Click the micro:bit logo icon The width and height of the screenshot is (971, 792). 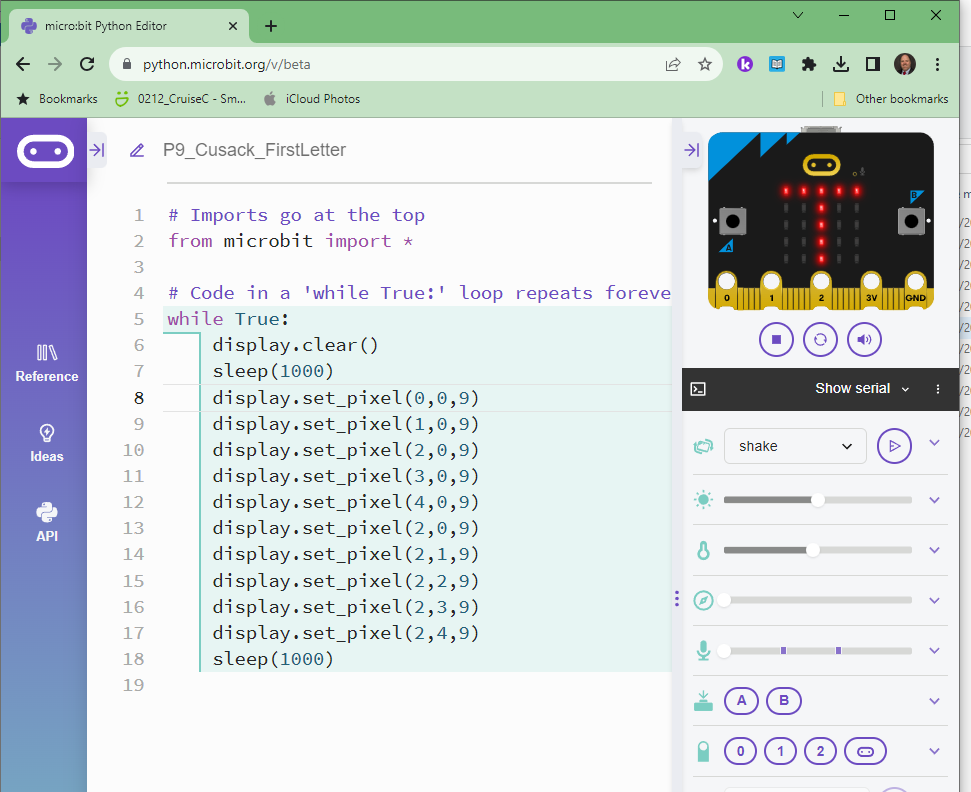[x=45, y=152]
